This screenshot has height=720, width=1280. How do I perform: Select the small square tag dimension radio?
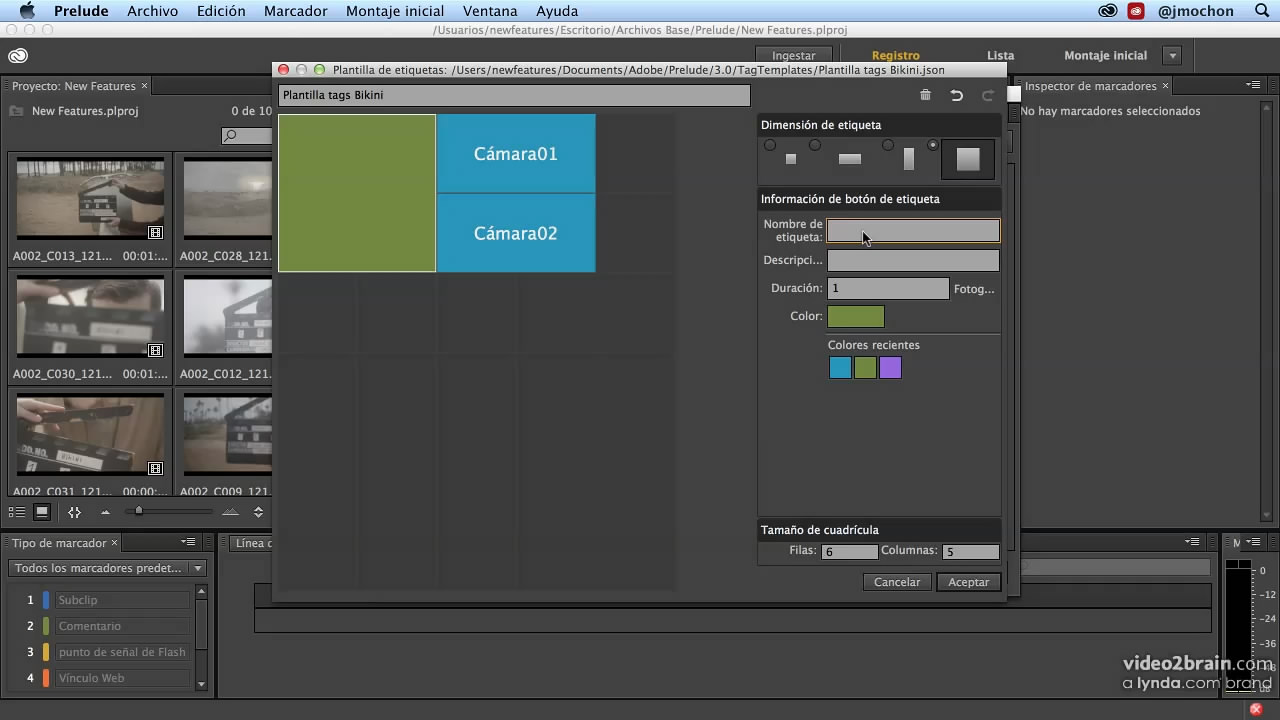pos(770,145)
